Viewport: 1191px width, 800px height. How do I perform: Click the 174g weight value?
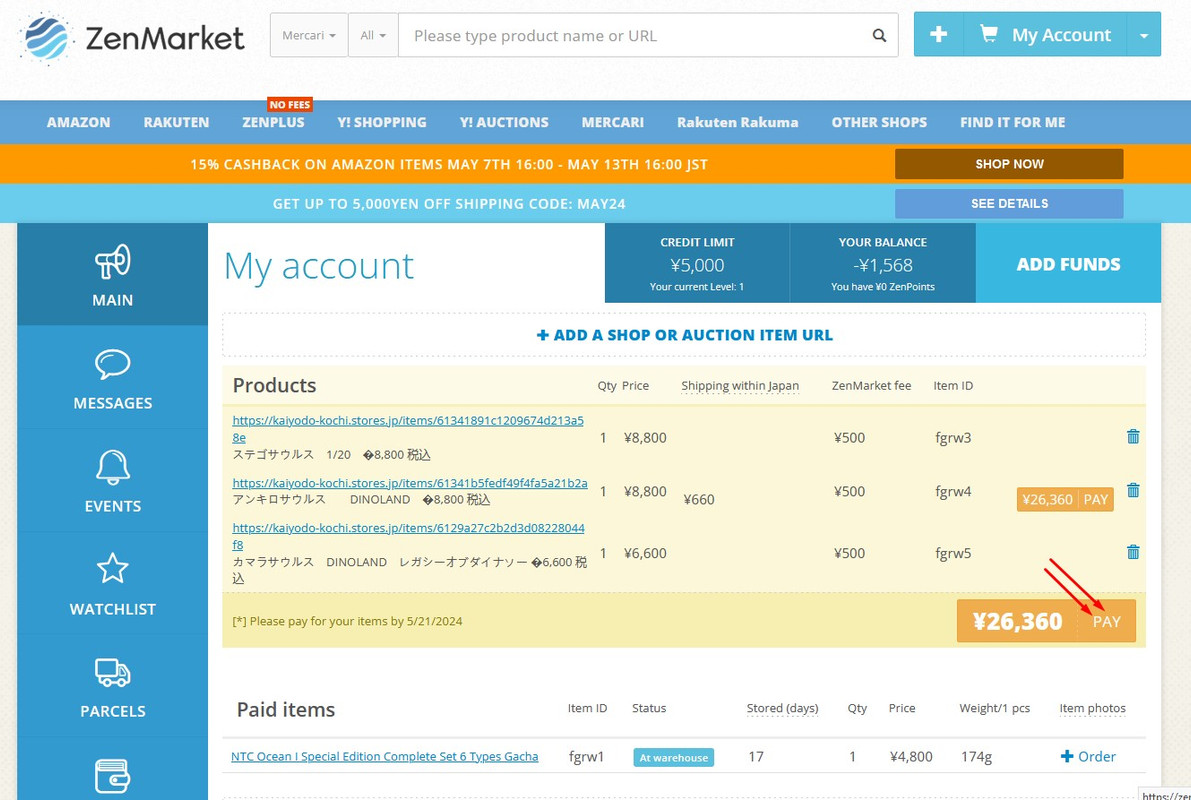(976, 757)
